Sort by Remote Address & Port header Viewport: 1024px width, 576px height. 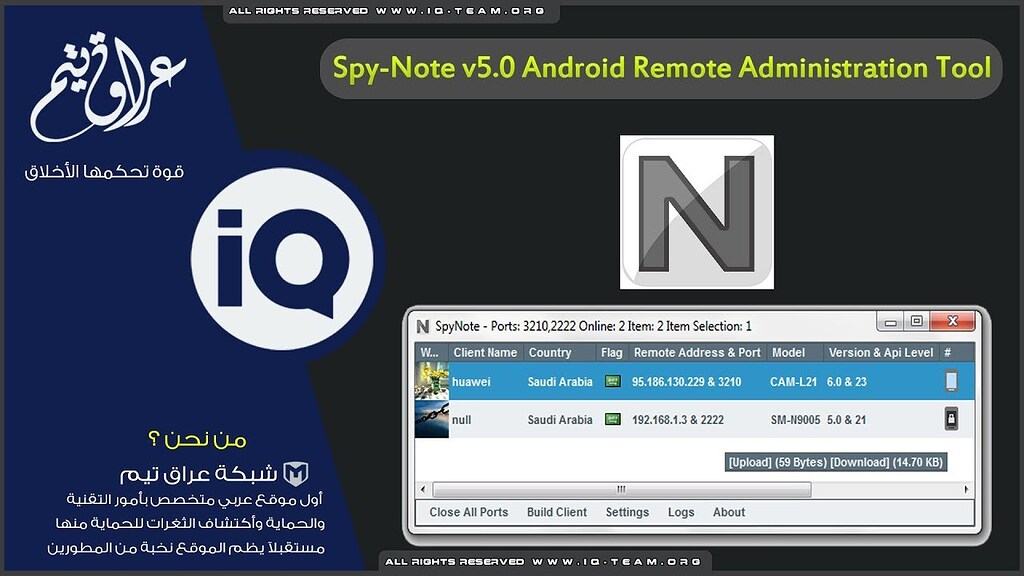(697, 353)
